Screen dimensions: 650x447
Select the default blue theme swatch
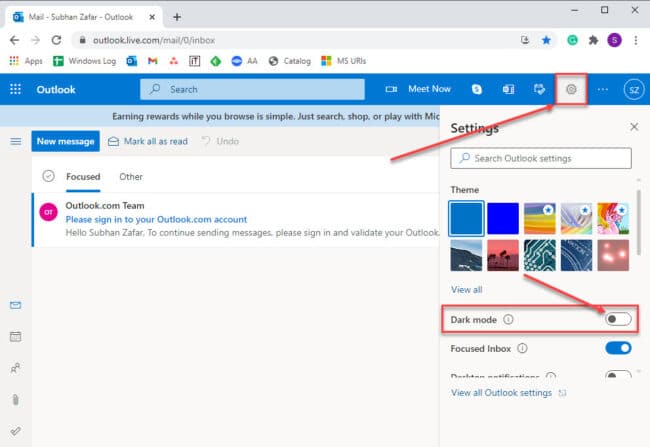pos(466,219)
